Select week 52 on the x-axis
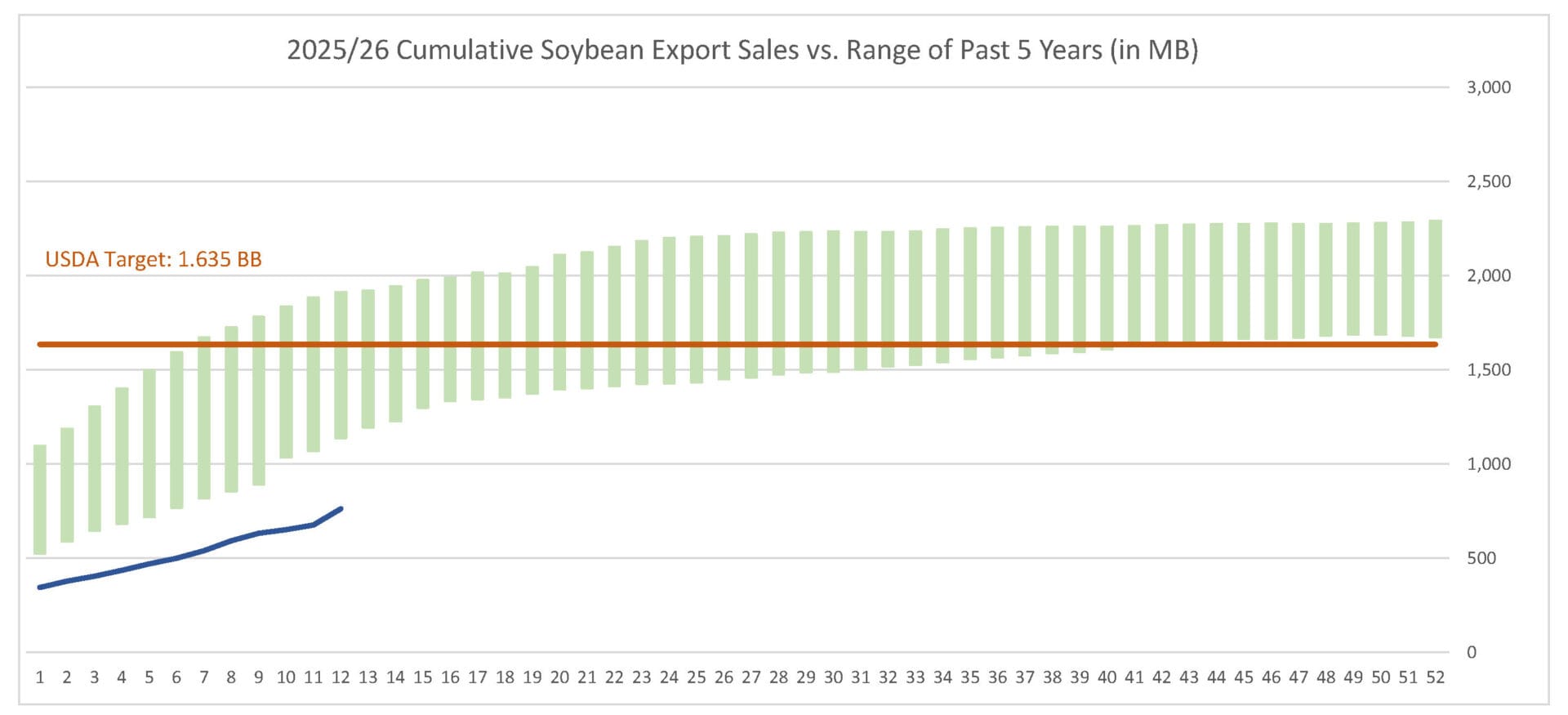 1435,677
